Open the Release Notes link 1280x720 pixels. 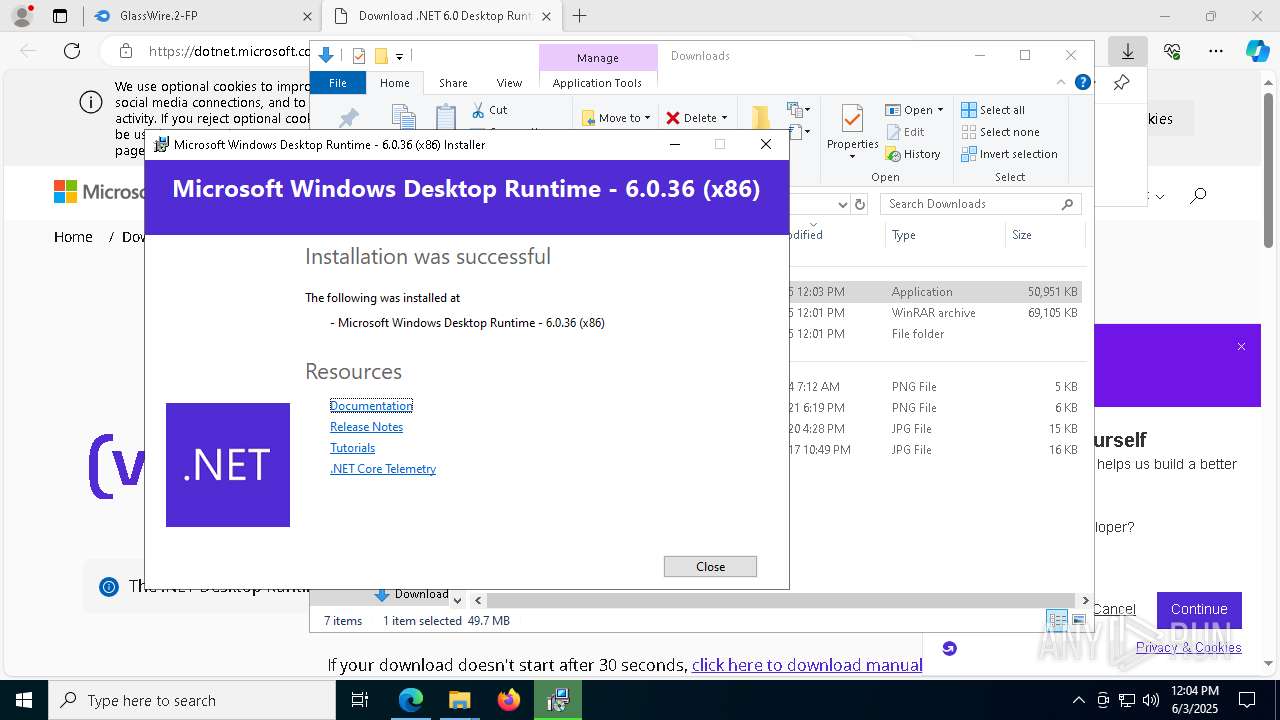pos(366,427)
